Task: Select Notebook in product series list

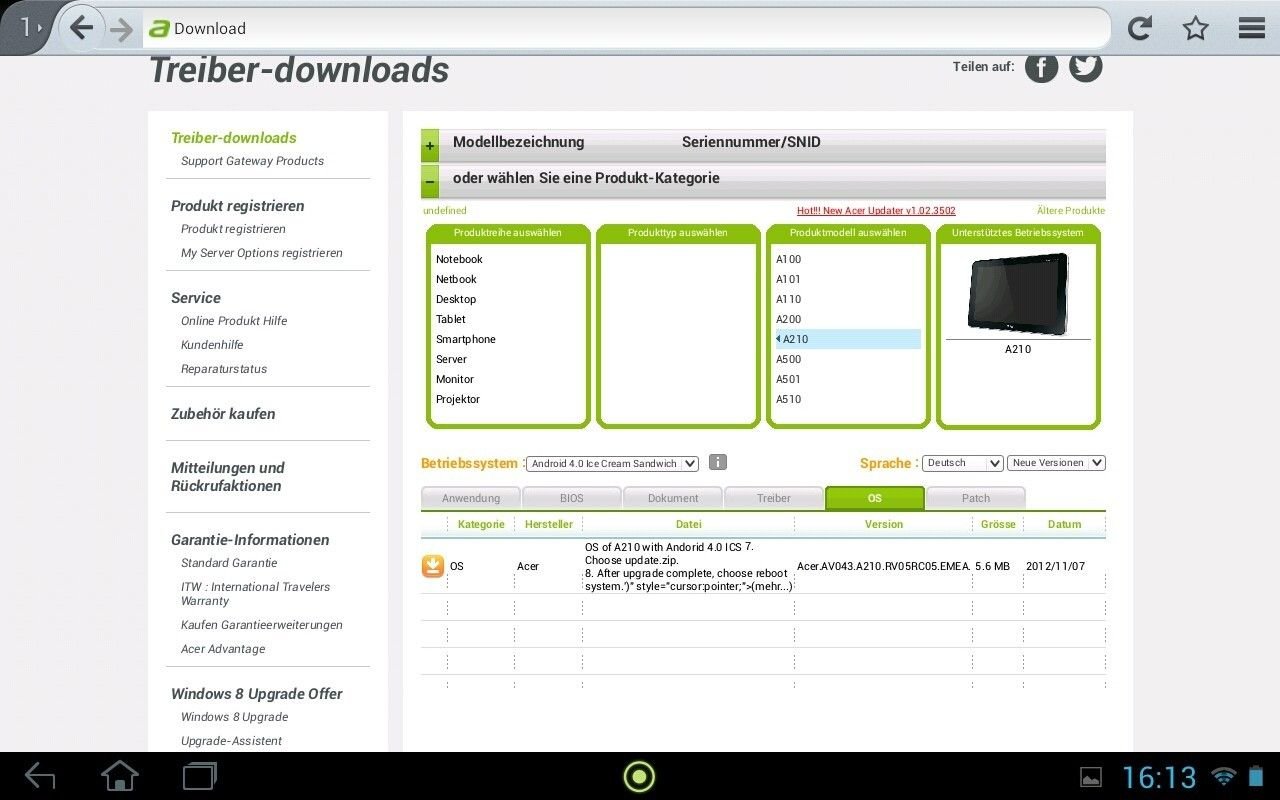Action: [459, 259]
